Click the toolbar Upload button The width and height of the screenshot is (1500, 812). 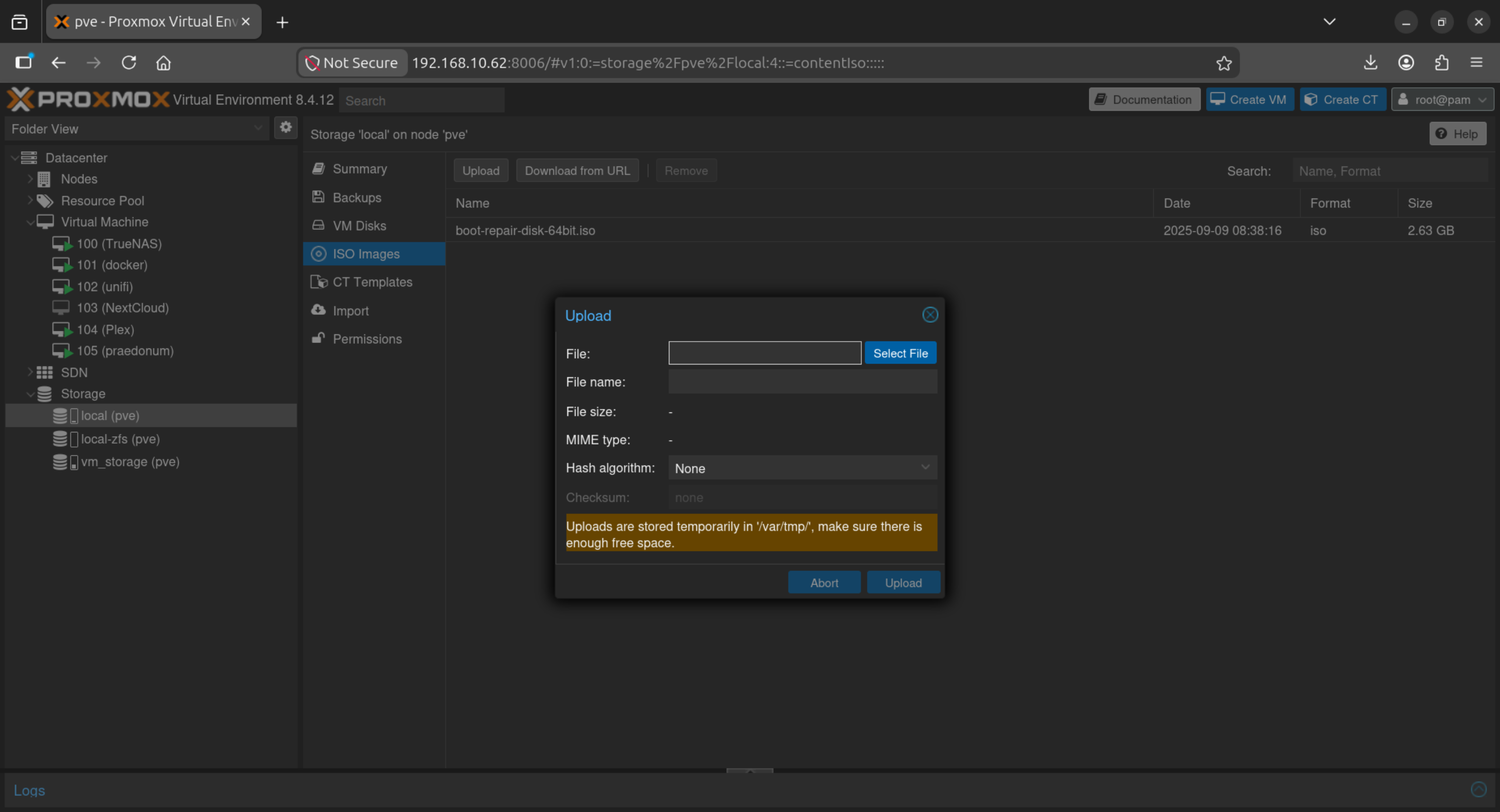tap(480, 170)
